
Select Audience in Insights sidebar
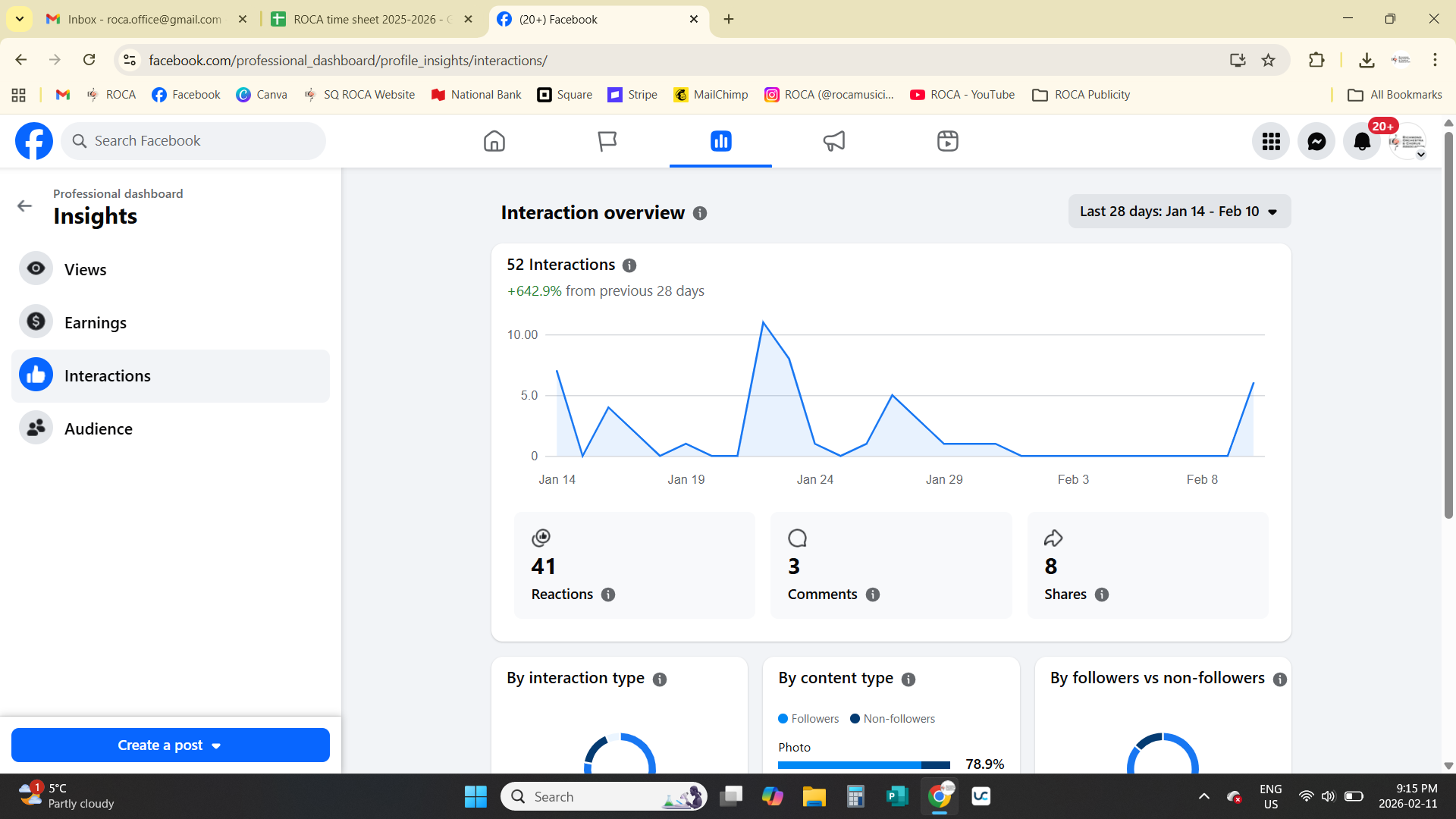tap(98, 429)
